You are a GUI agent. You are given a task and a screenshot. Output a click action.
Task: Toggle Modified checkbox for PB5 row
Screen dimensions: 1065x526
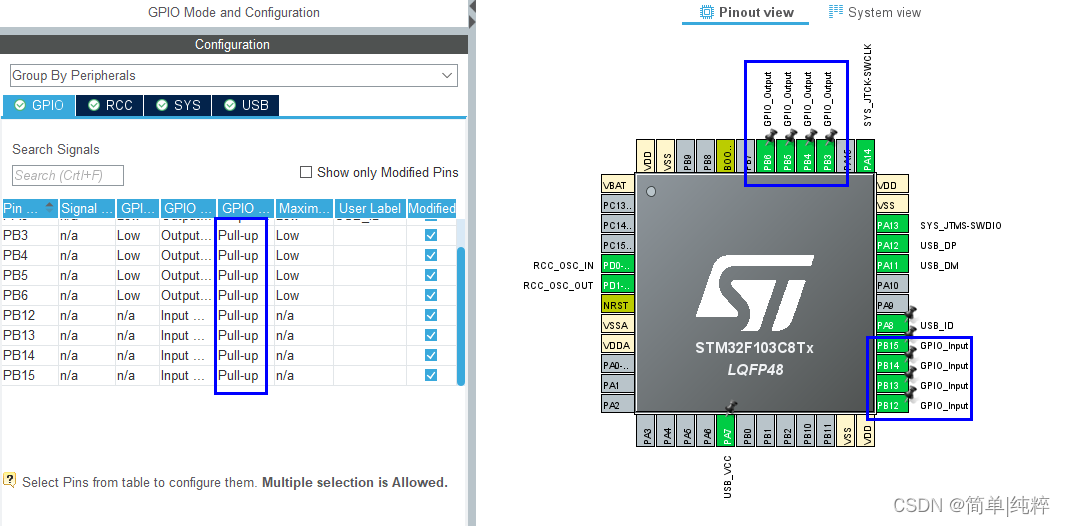[431, 275]
